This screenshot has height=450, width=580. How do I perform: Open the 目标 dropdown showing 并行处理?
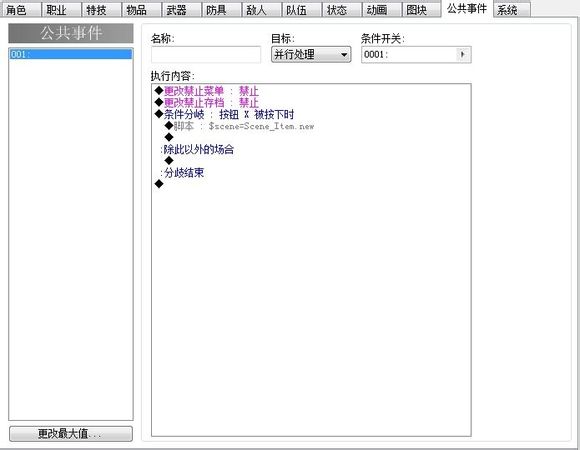pos(311,54)
